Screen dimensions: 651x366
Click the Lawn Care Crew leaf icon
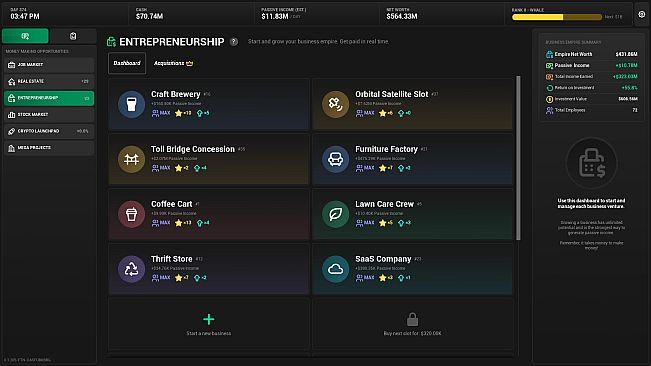(x=335, y=214)
